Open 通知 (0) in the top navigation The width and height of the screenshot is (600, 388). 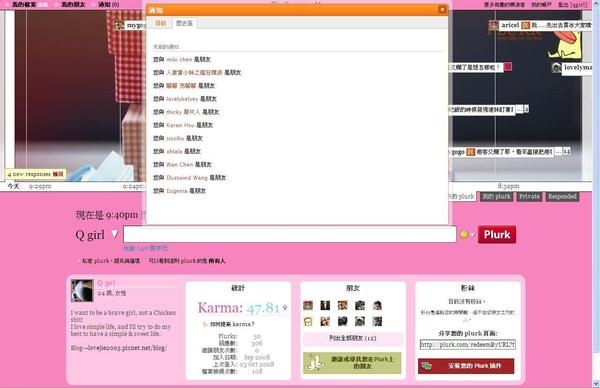pos(108,4)
